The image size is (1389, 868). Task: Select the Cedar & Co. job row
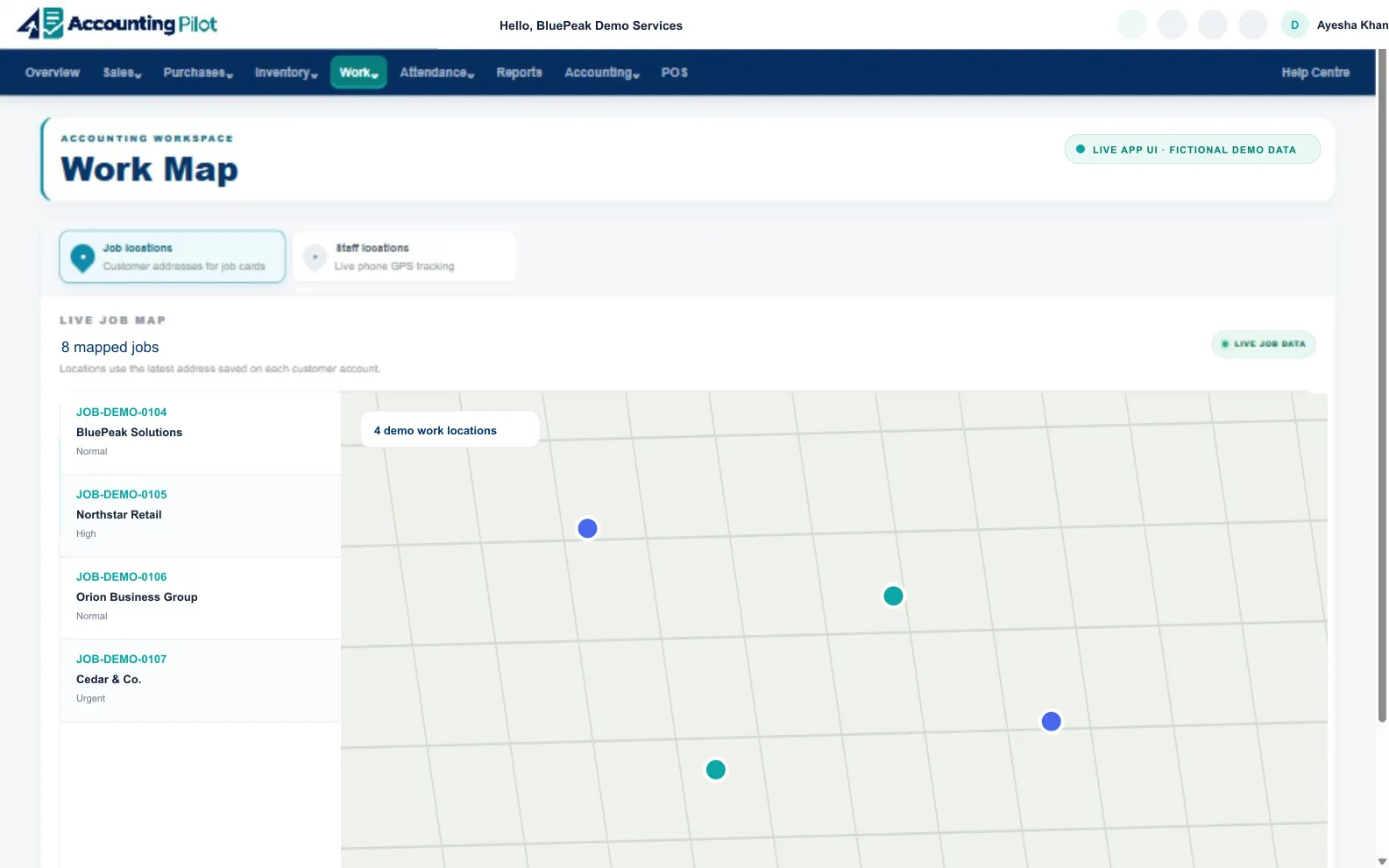(200, 681)
